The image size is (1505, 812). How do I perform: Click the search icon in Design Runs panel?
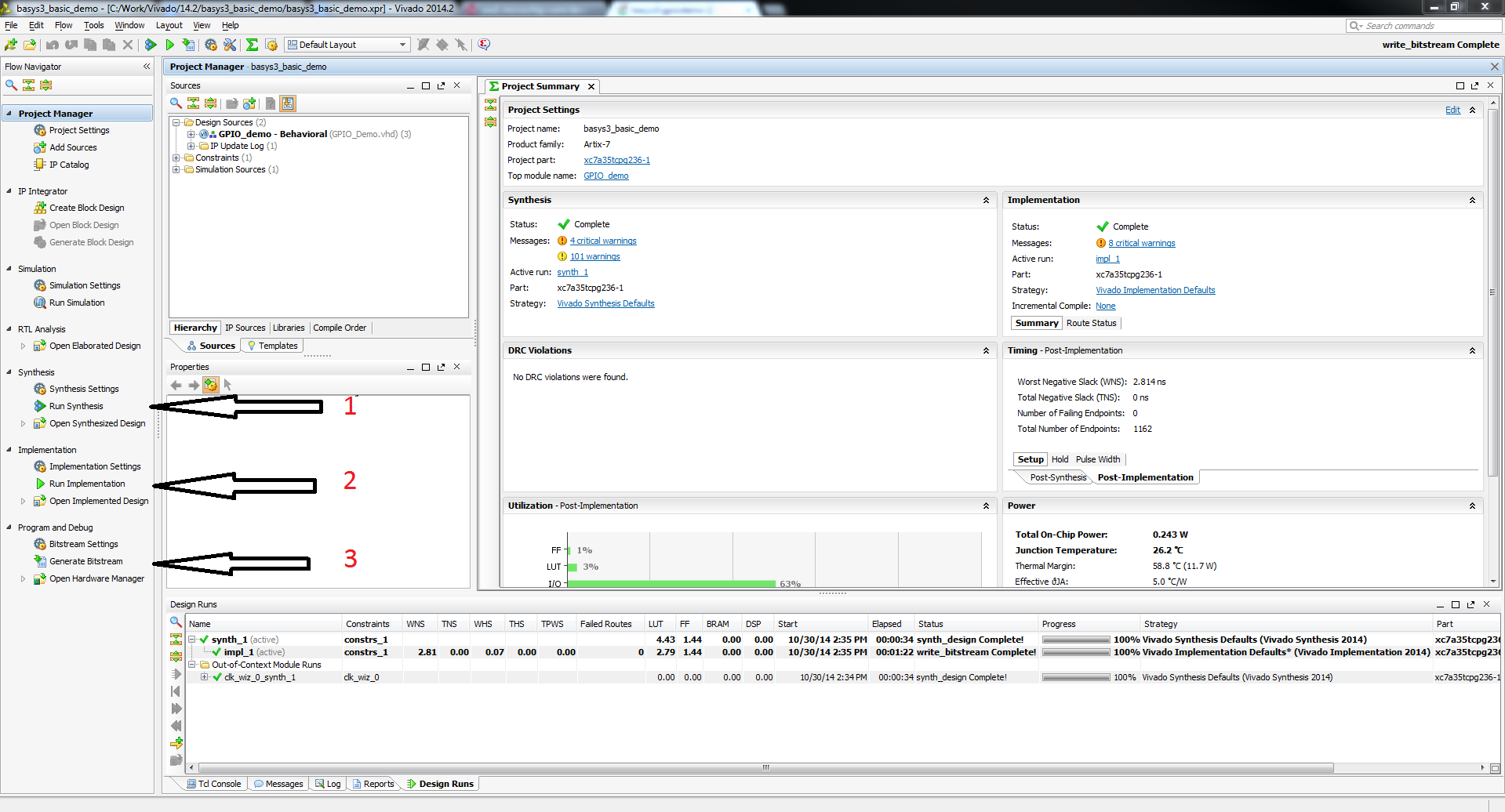click(176, 622)
